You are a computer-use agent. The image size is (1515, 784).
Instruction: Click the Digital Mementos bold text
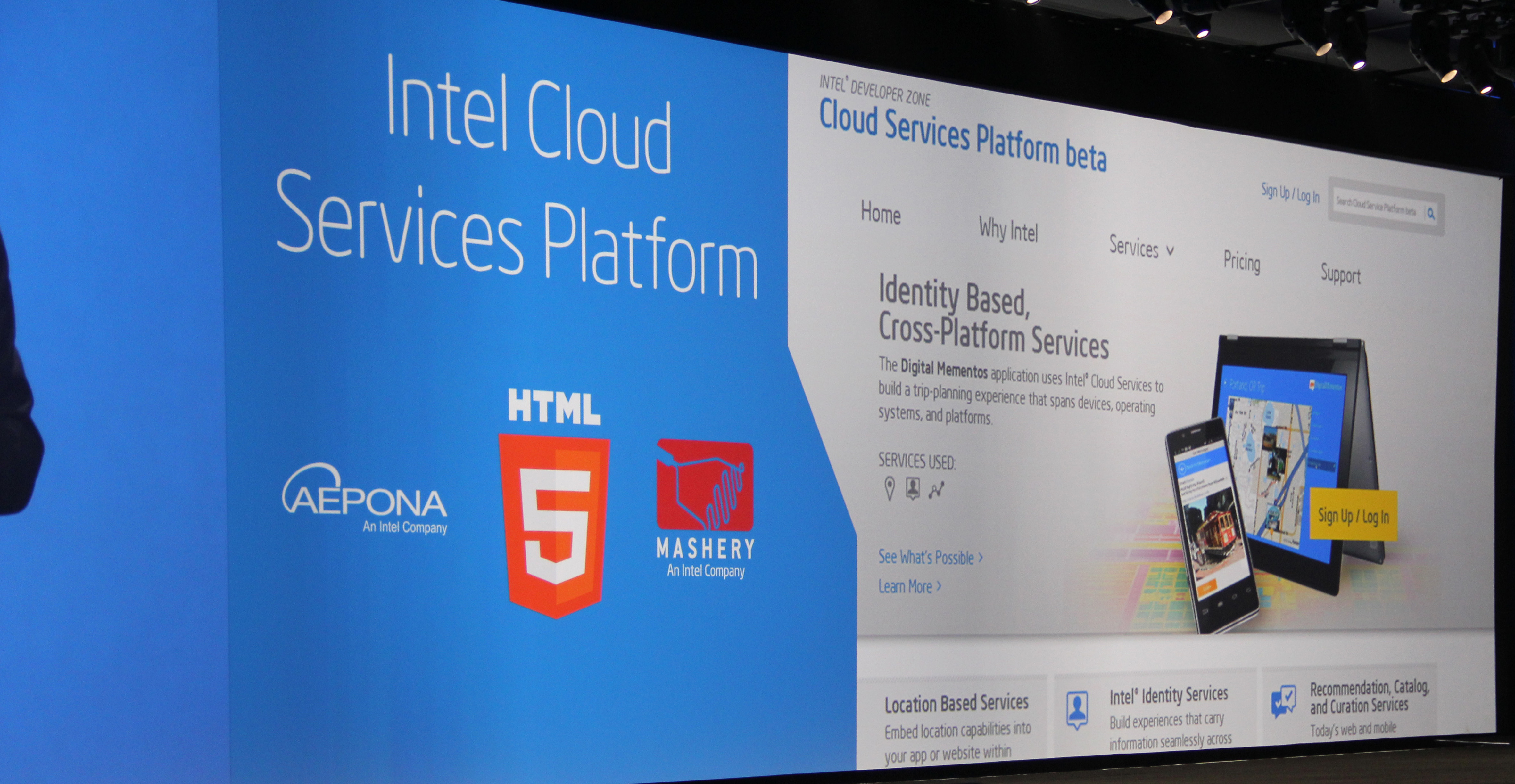pos(944,369)
